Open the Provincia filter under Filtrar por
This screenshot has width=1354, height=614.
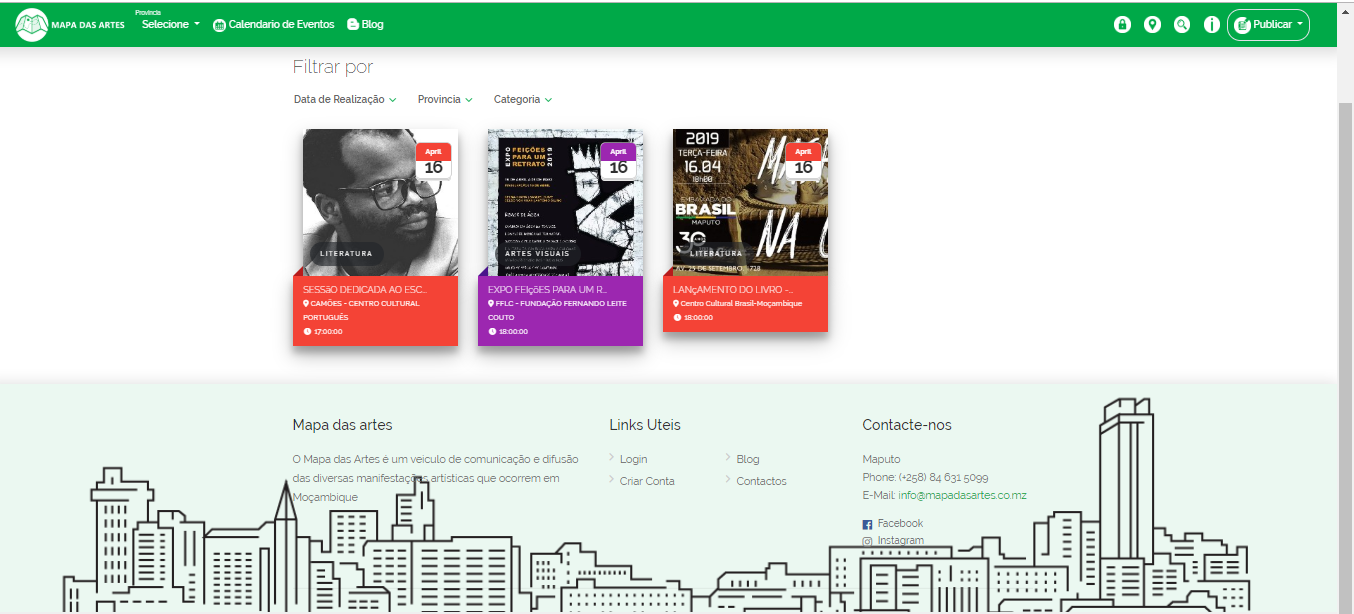click(445, 100)
